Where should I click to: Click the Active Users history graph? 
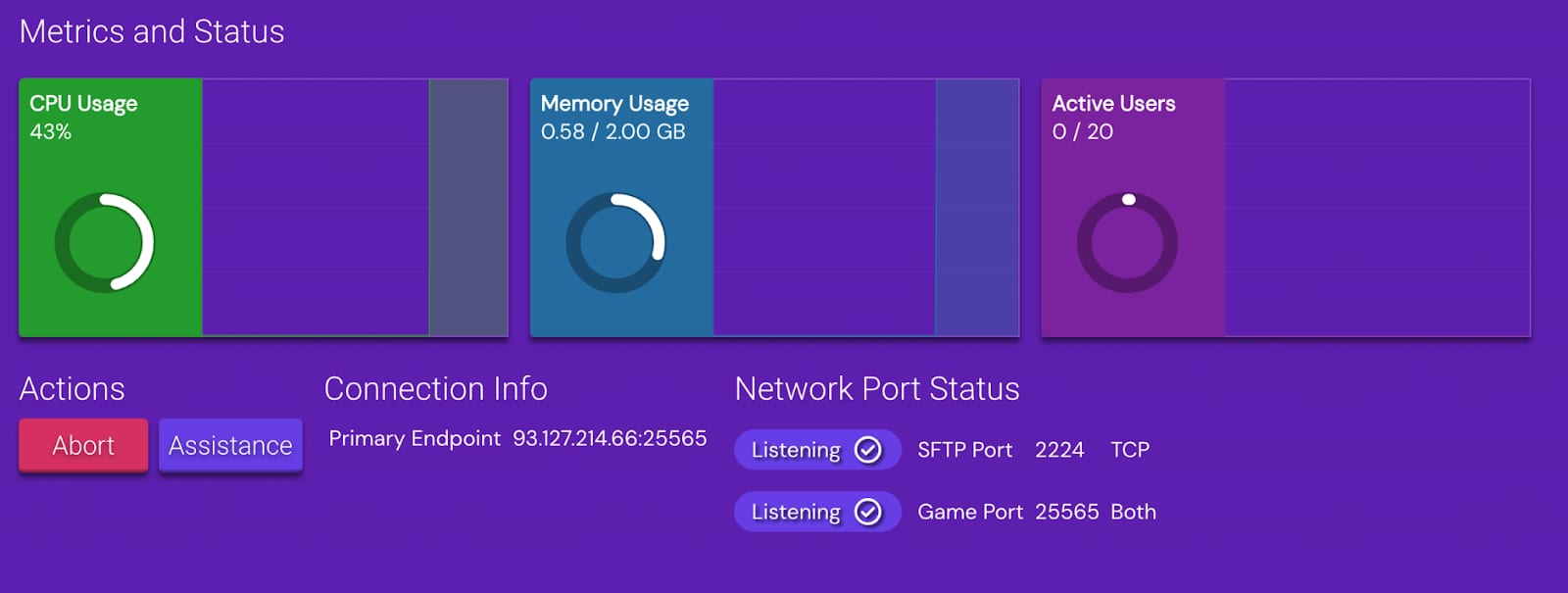[1377, 208]
